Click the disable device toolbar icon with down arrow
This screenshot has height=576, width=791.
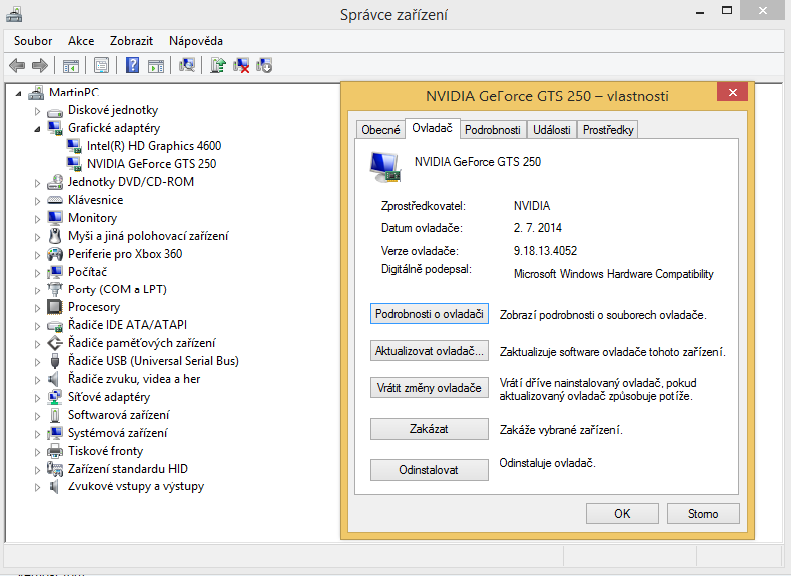[264, 66]
